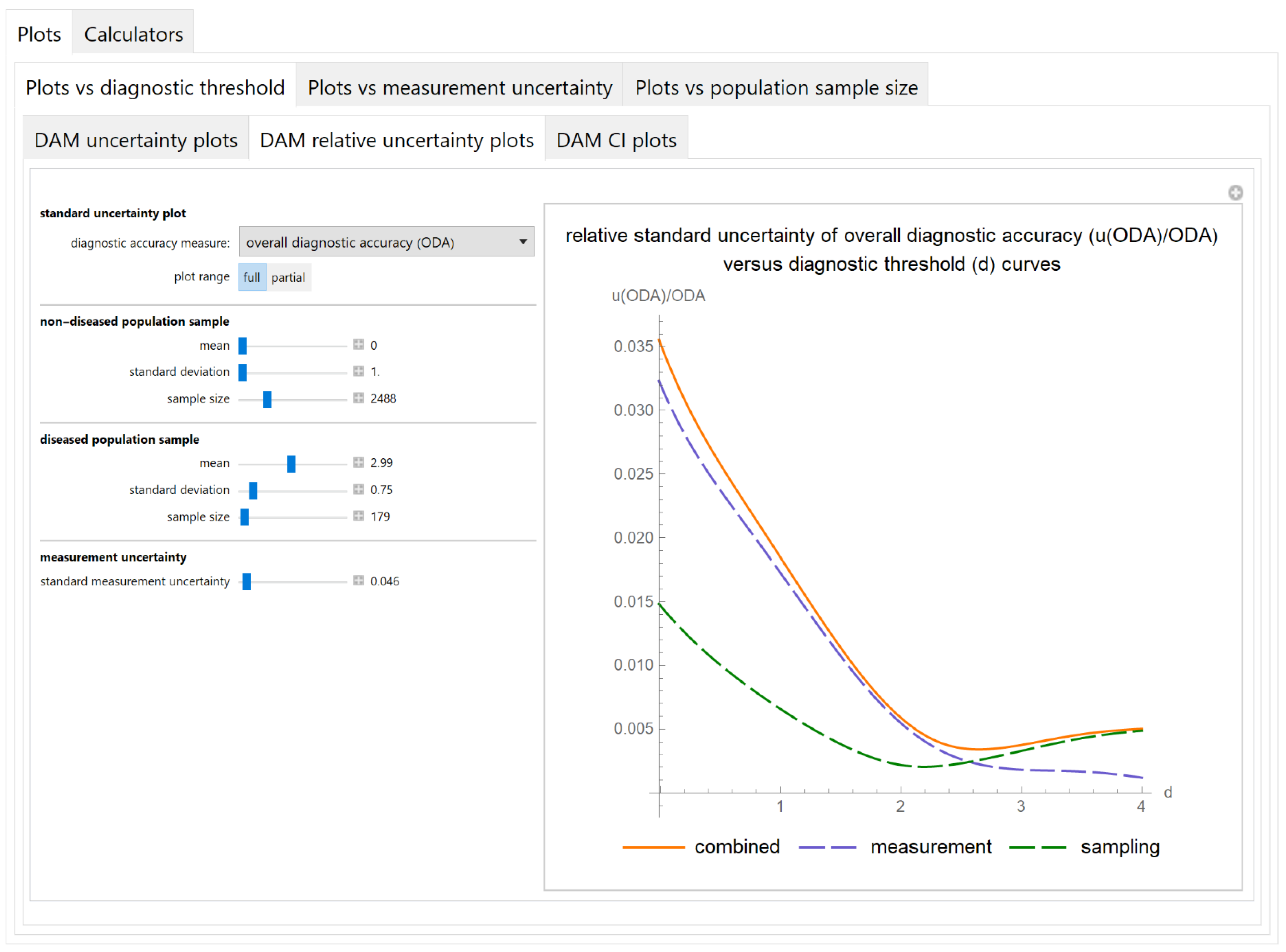
Task: Expand diseased standard deviation plus icon
Action: 359,489
